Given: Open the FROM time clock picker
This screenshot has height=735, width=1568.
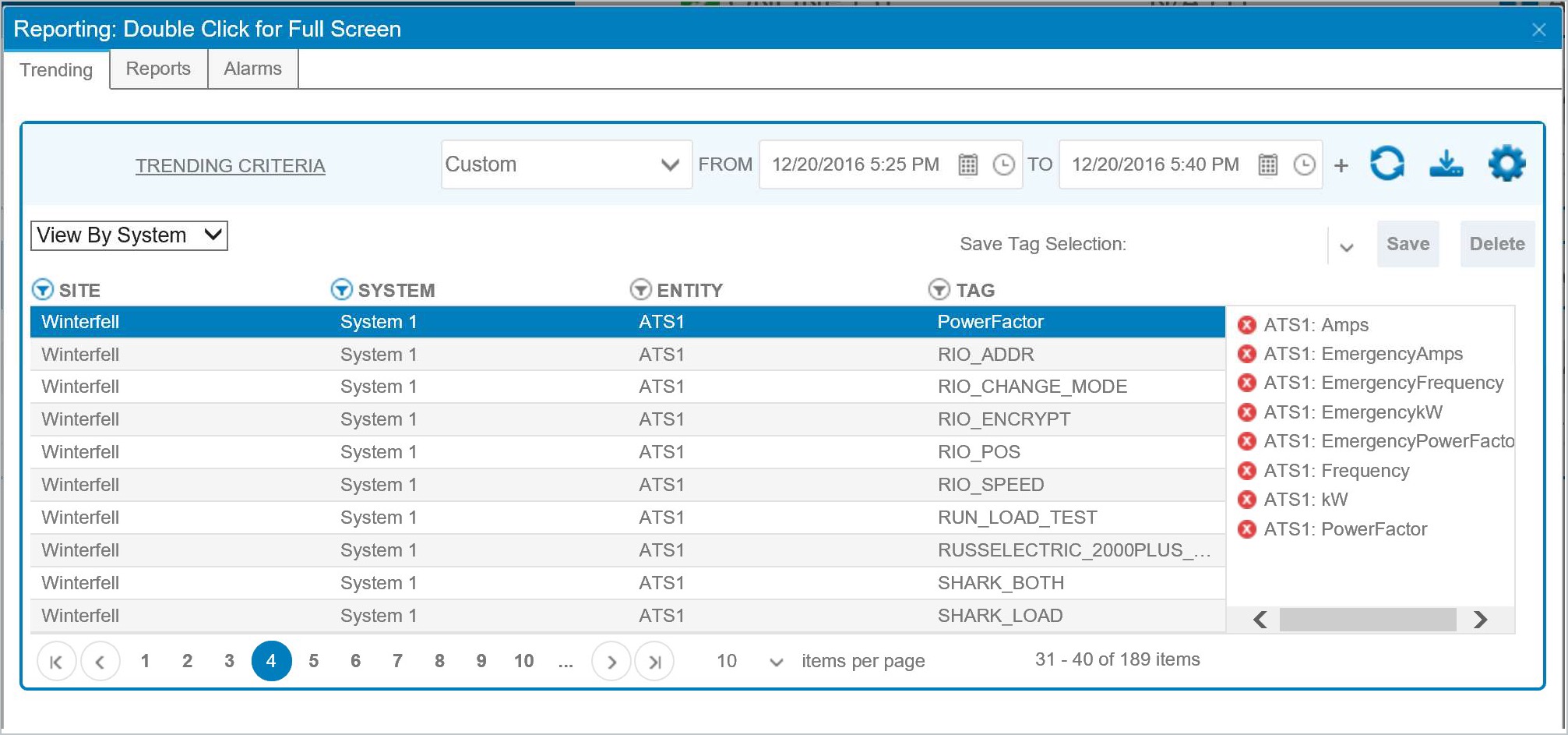Looking at the screenshot, I should (x=1004, y=164).
